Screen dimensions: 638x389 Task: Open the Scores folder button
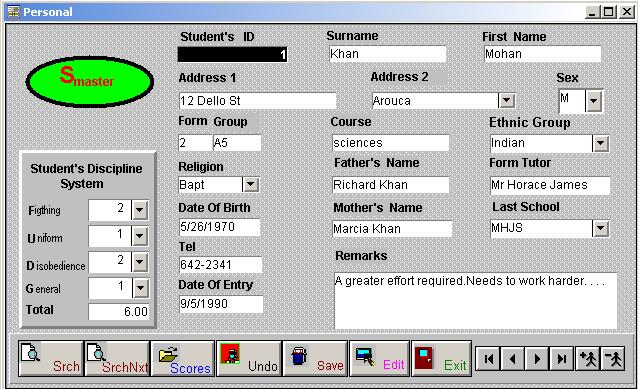click(183, 358)
